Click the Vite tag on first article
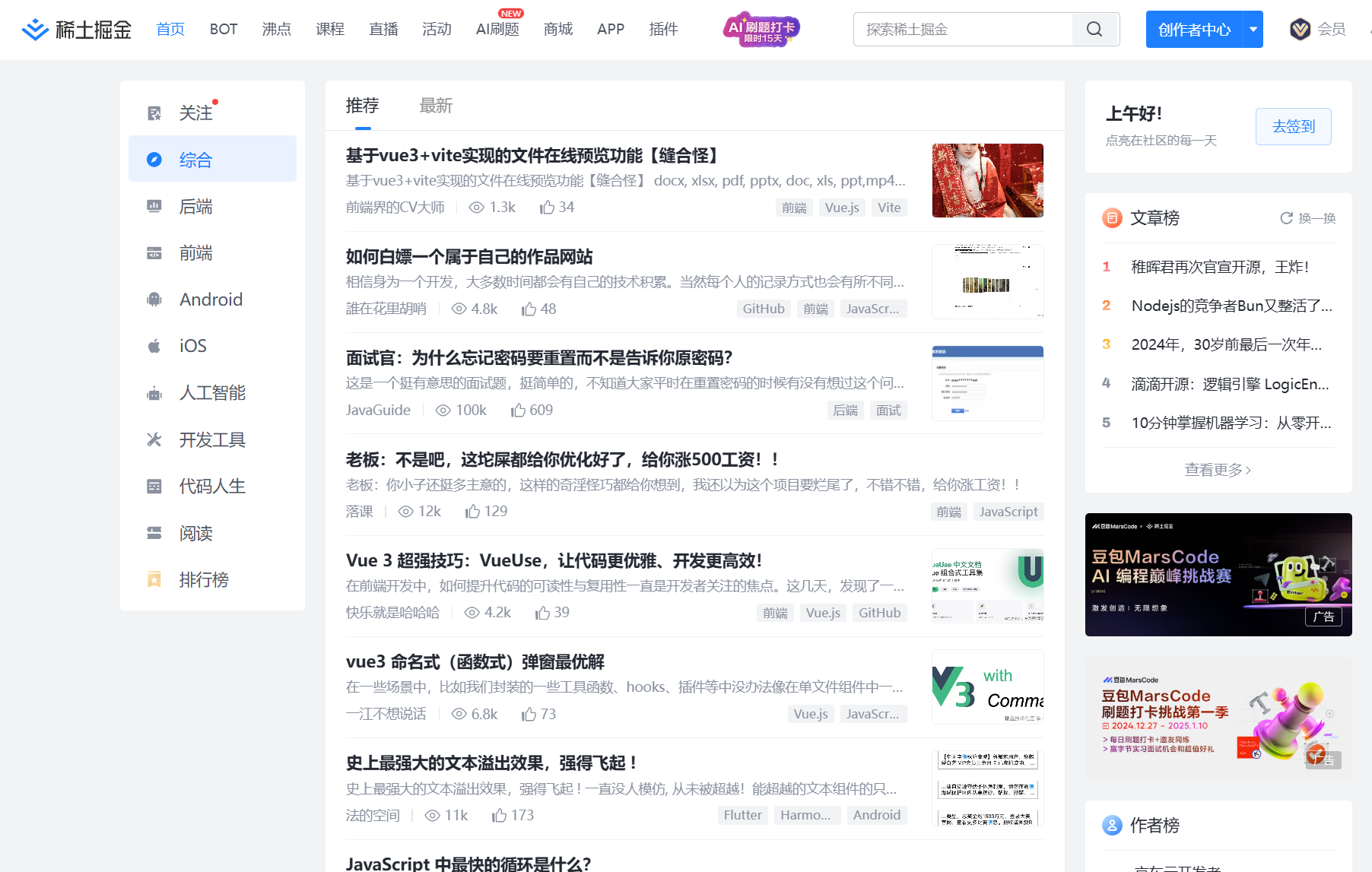Image resolution: width=1372 pixels, height=872 pixels. coord(889,208)
